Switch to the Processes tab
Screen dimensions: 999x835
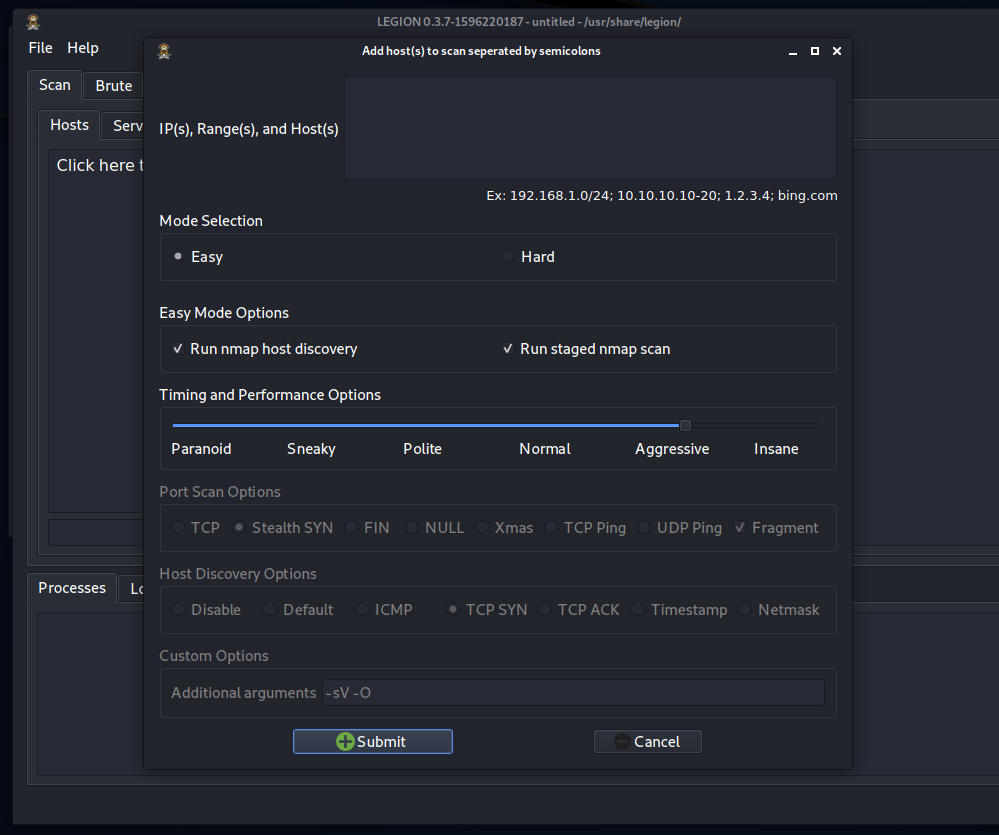(x=72, y=587)
